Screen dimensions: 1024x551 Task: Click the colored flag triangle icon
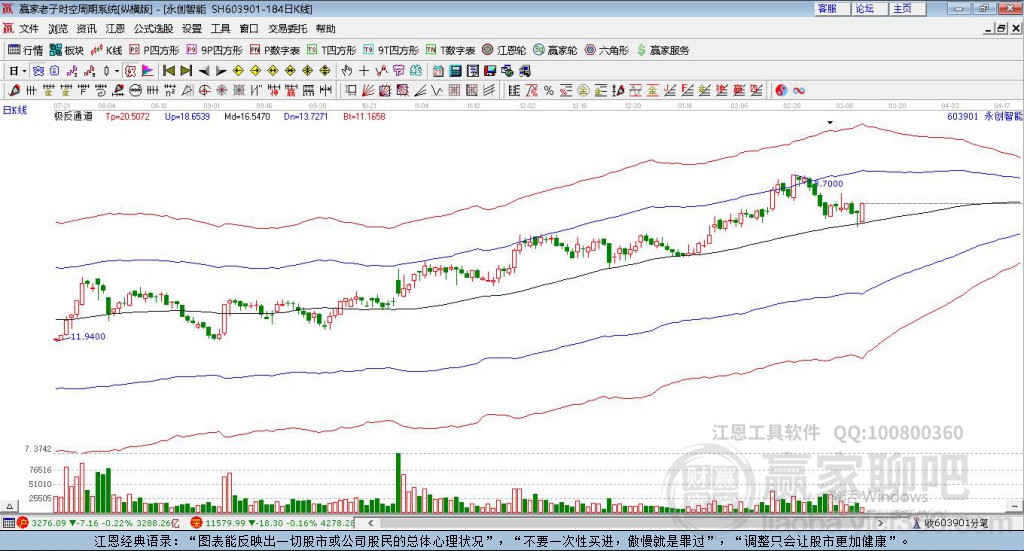[x=148, y=71]
